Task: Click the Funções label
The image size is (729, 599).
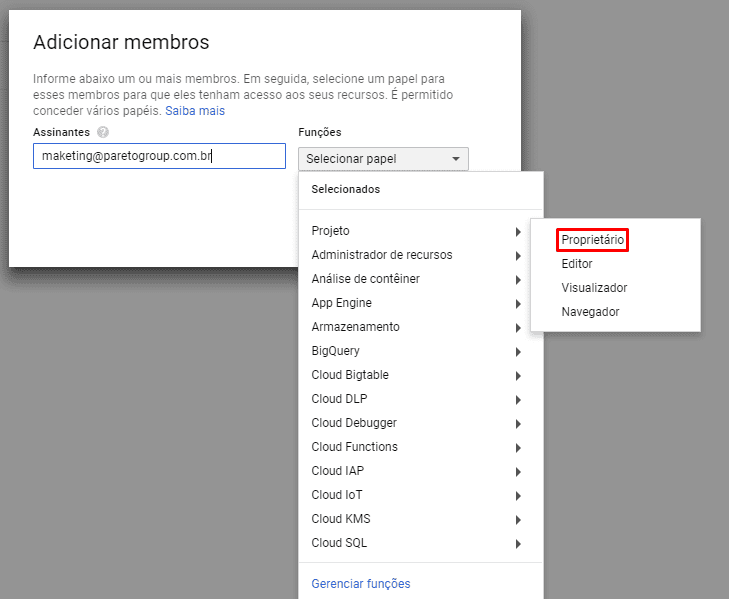Action: (x=320, y=133)
